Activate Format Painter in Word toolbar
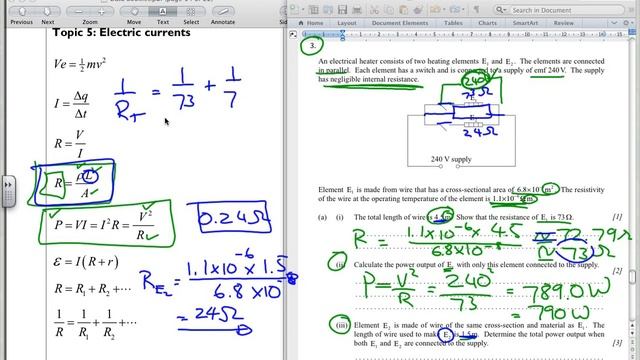 pos(418,10)
